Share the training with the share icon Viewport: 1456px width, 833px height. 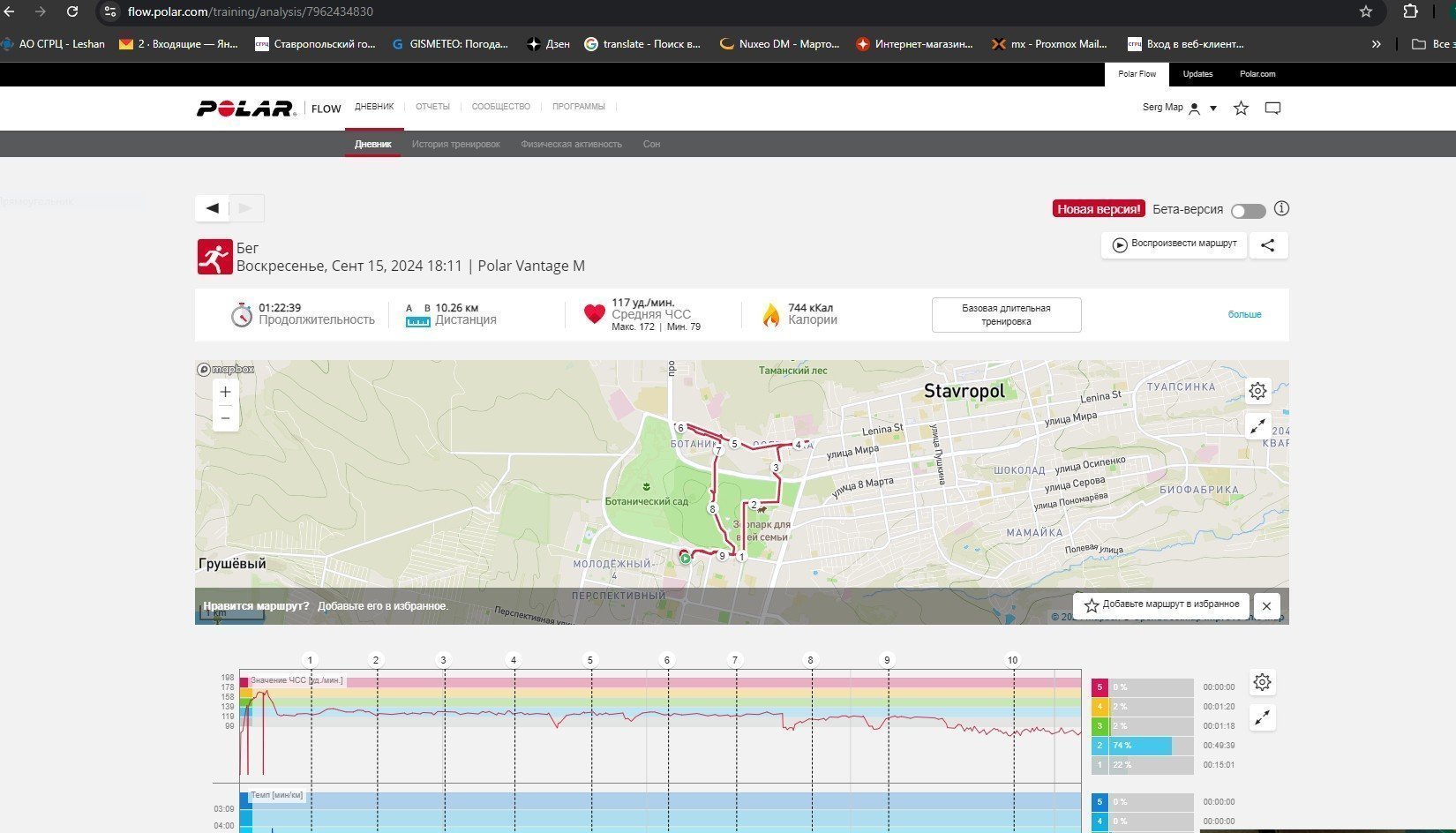click(1268, 245)
